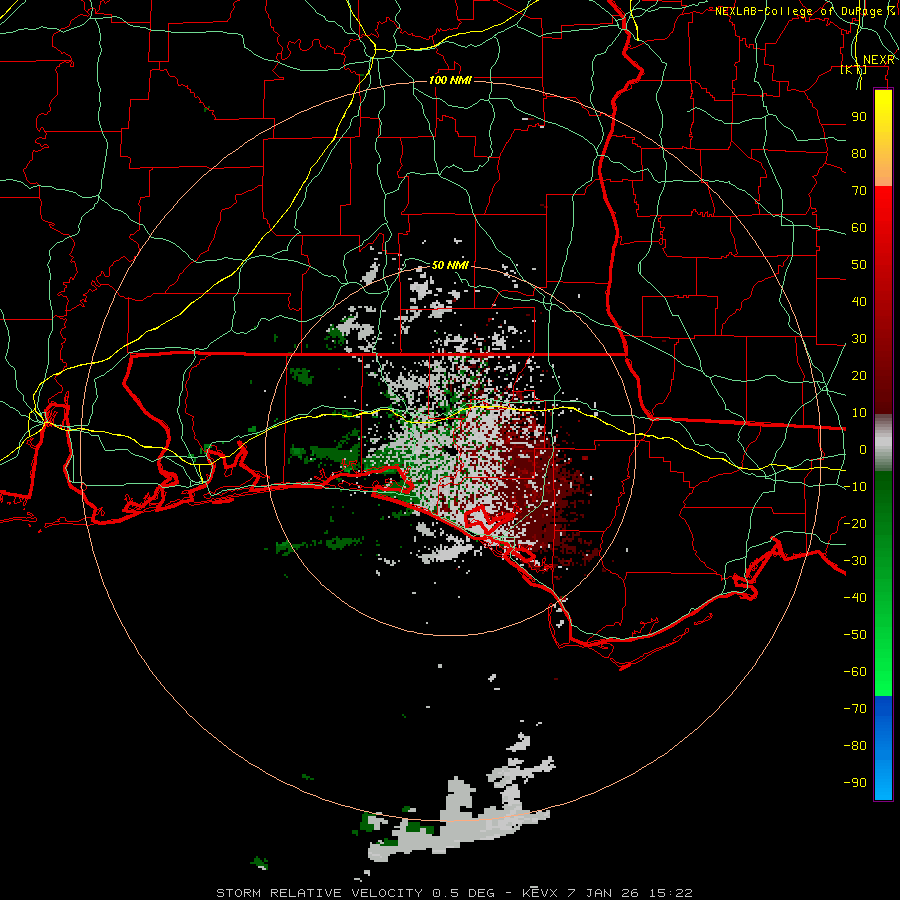Select the gray zero-velocity segment of the color bar
900x900 pixels.
[x=883, y=443]
